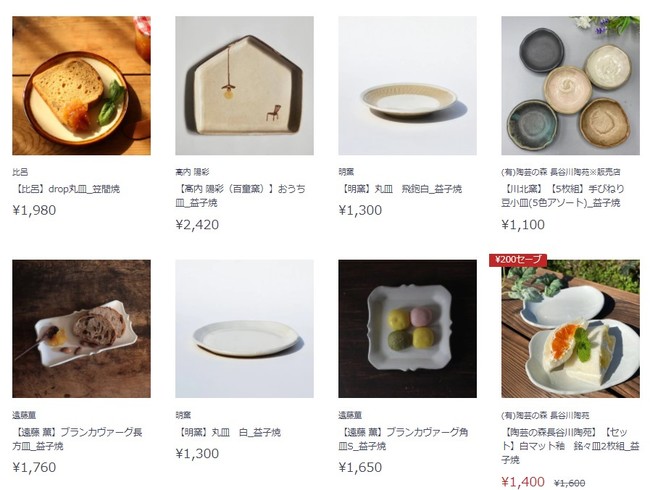Open the five-colour mini dishes set image

[570, 85]
